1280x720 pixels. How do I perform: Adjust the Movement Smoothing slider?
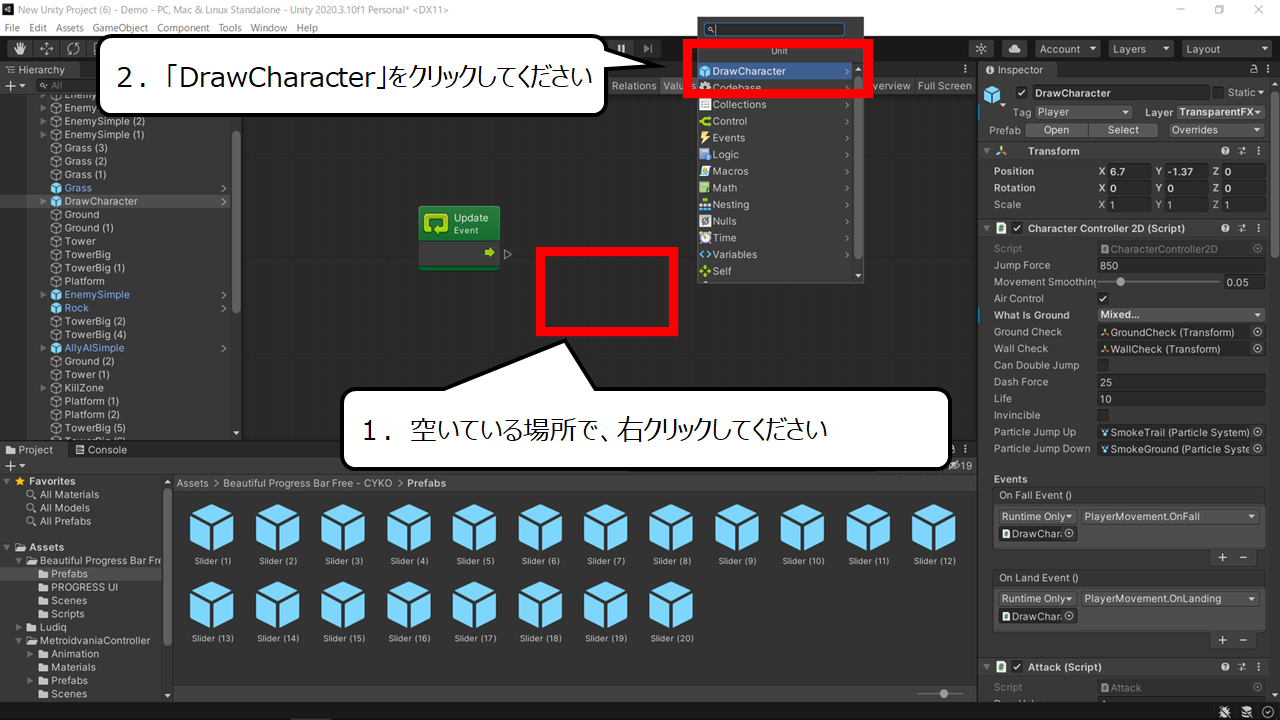[x=1160, y=282]
